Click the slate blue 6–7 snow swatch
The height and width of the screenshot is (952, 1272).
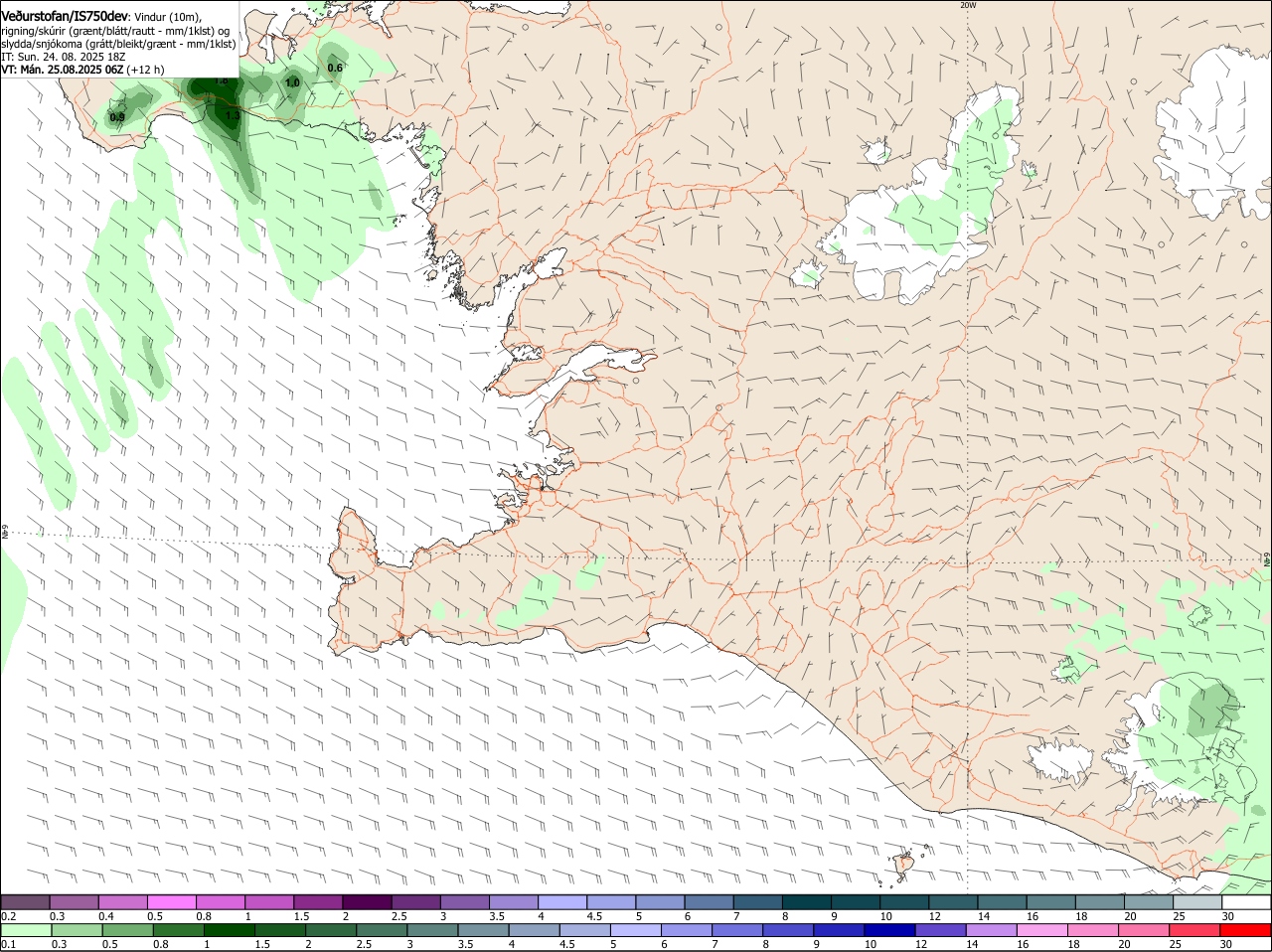(x=710, y=902)
